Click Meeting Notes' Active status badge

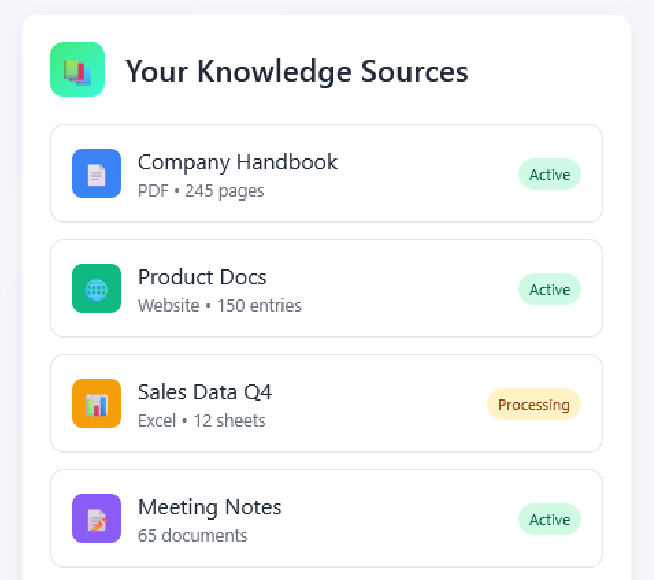pos(549,520)
